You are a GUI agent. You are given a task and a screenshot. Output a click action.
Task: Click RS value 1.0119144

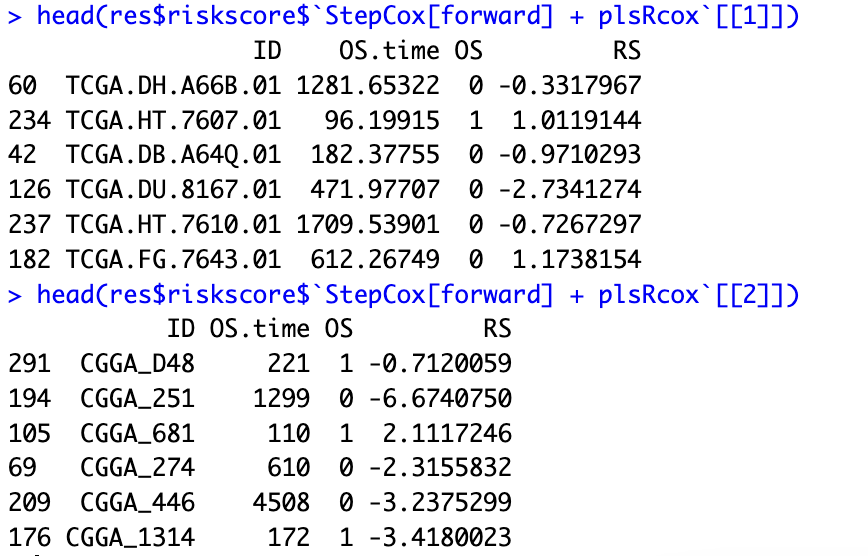click(x=577, y=121)
